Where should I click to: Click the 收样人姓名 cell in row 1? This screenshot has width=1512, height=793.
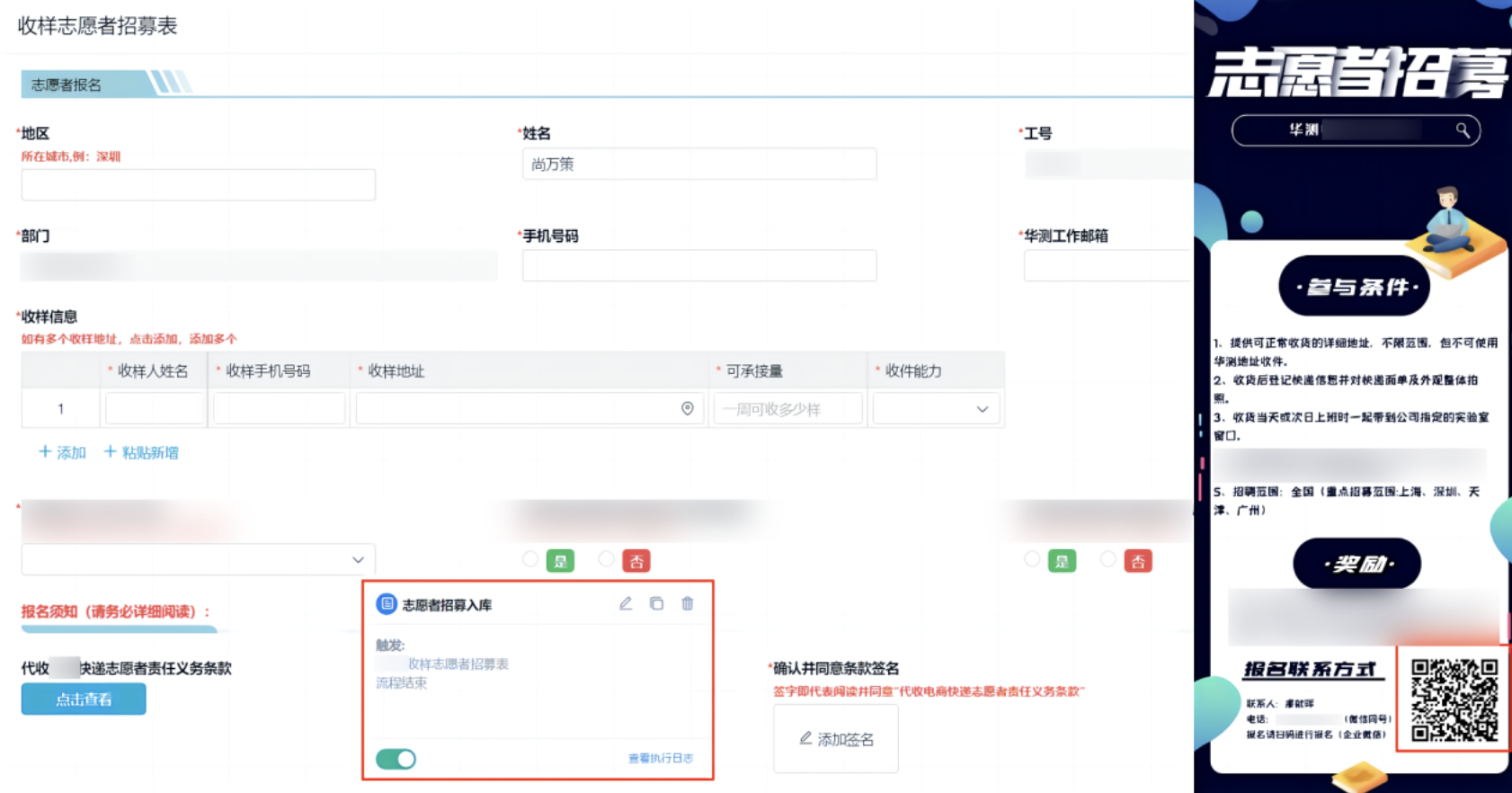pyautogui.click(x=154, y=409)
